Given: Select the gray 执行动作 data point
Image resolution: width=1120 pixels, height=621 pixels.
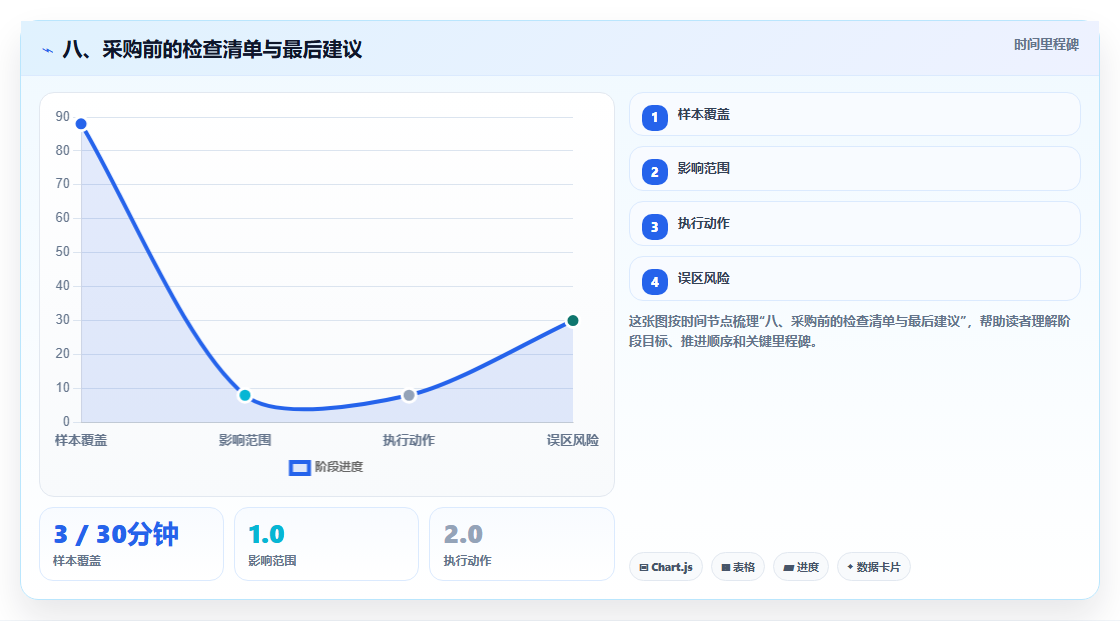Looking at the screenshot, I should [x=409, y=395].
